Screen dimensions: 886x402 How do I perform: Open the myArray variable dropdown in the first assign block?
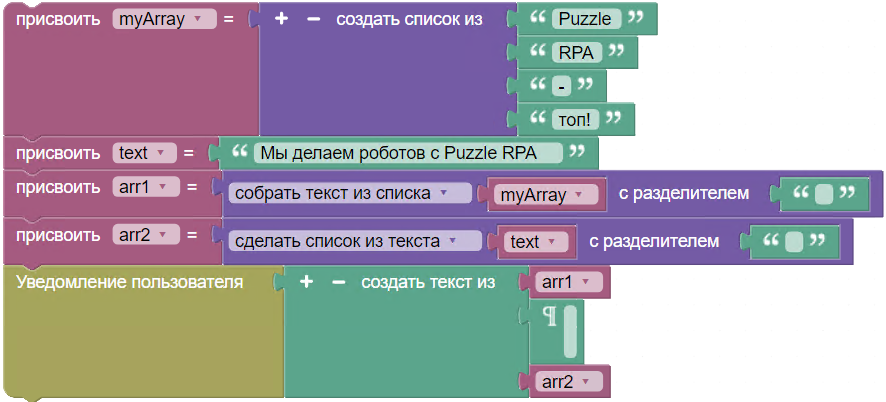pyautogui.click(x=164, y=19)
